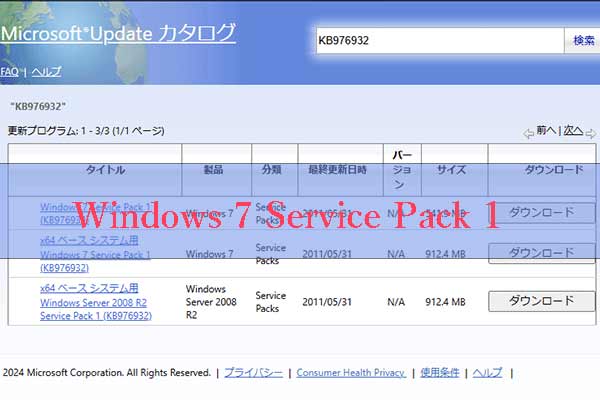Viewport: 600px width, 400px height.
Task: Sort by タイトル column header
Action: click(105, 170)
